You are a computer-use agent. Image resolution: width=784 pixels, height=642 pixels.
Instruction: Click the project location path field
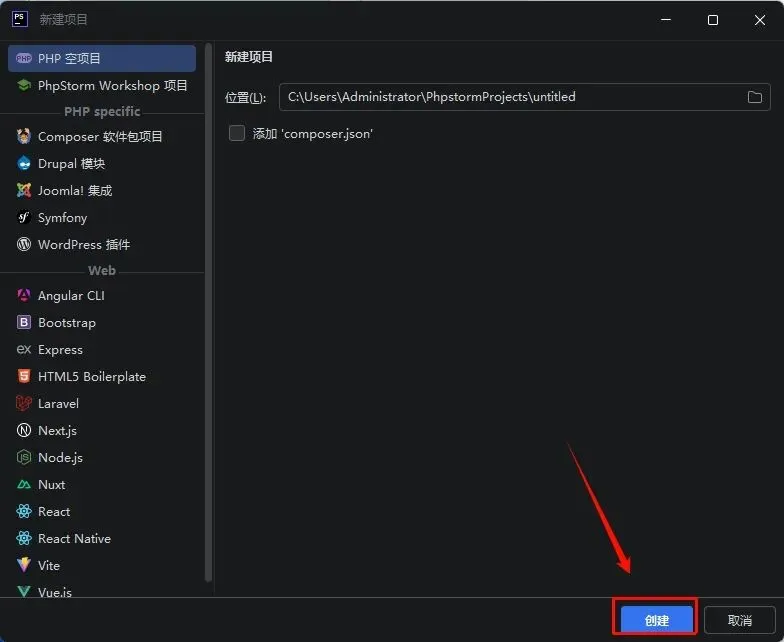click(x=524, y=97)
